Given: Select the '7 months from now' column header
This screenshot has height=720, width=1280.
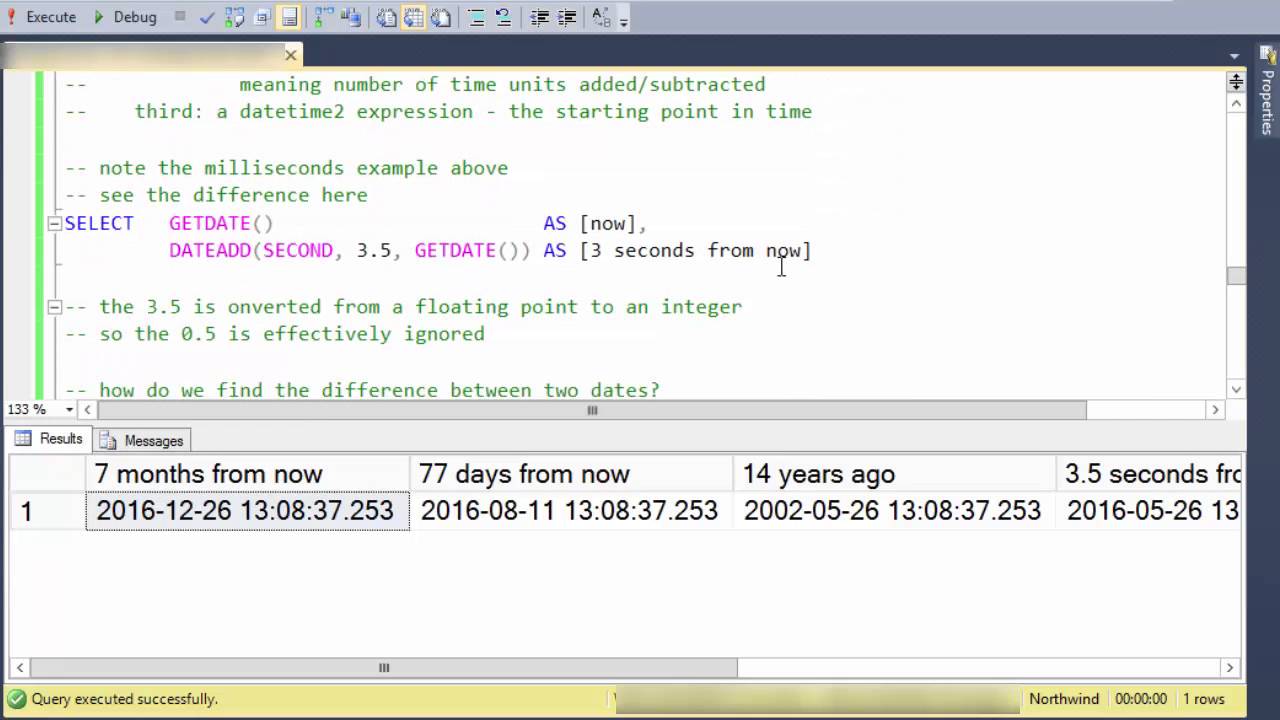Looking at the screenshot, I should [x=247, y=474].
